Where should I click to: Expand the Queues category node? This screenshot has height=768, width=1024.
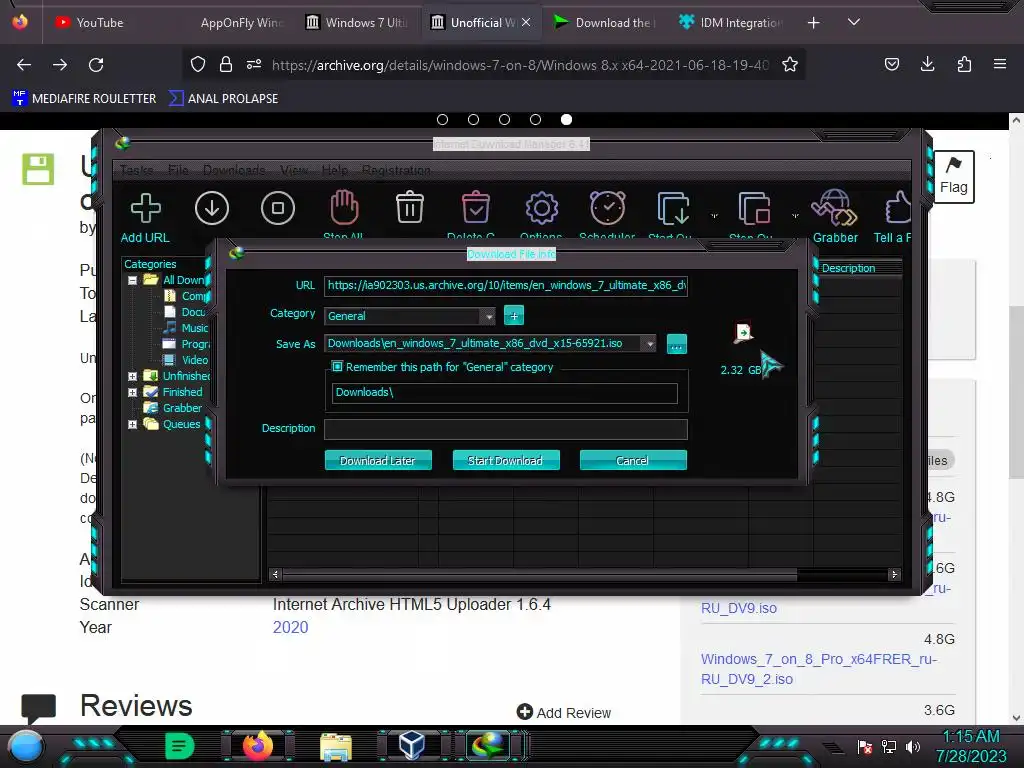[x=133, y=424]
